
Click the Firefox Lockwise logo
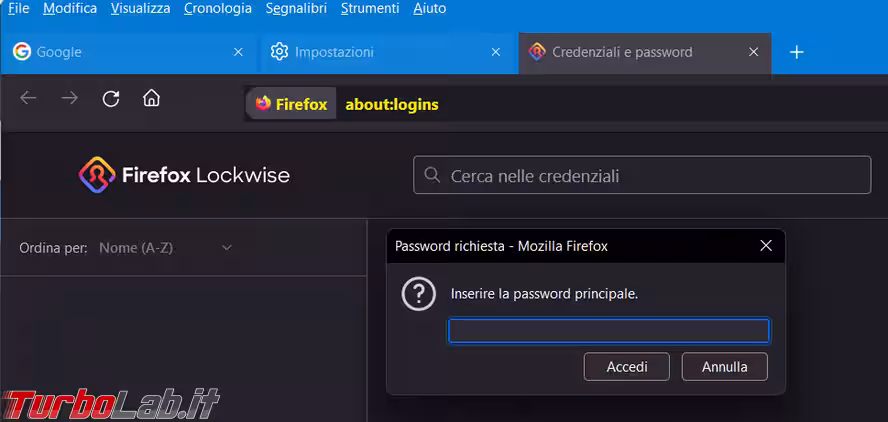[184, 176]
